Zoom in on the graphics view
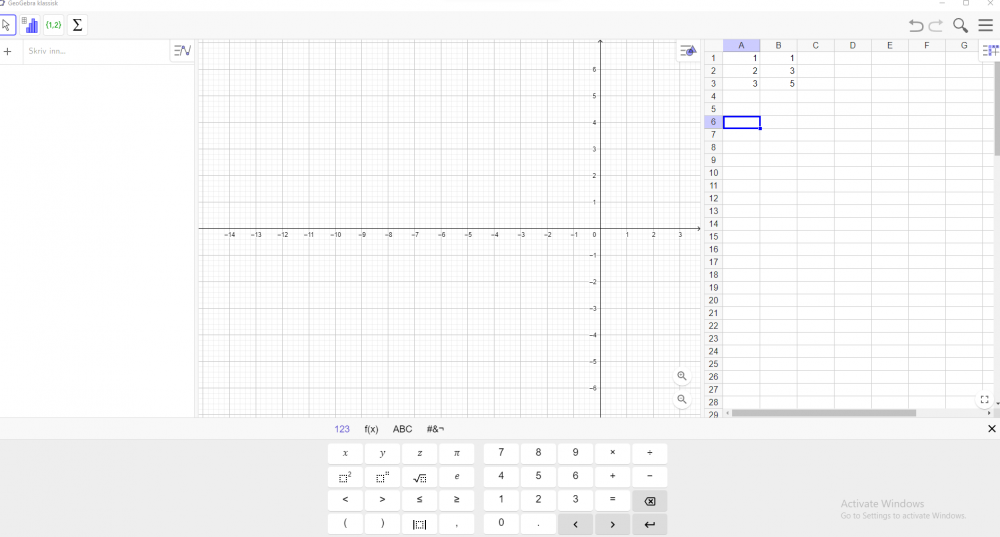 point(682,376)
